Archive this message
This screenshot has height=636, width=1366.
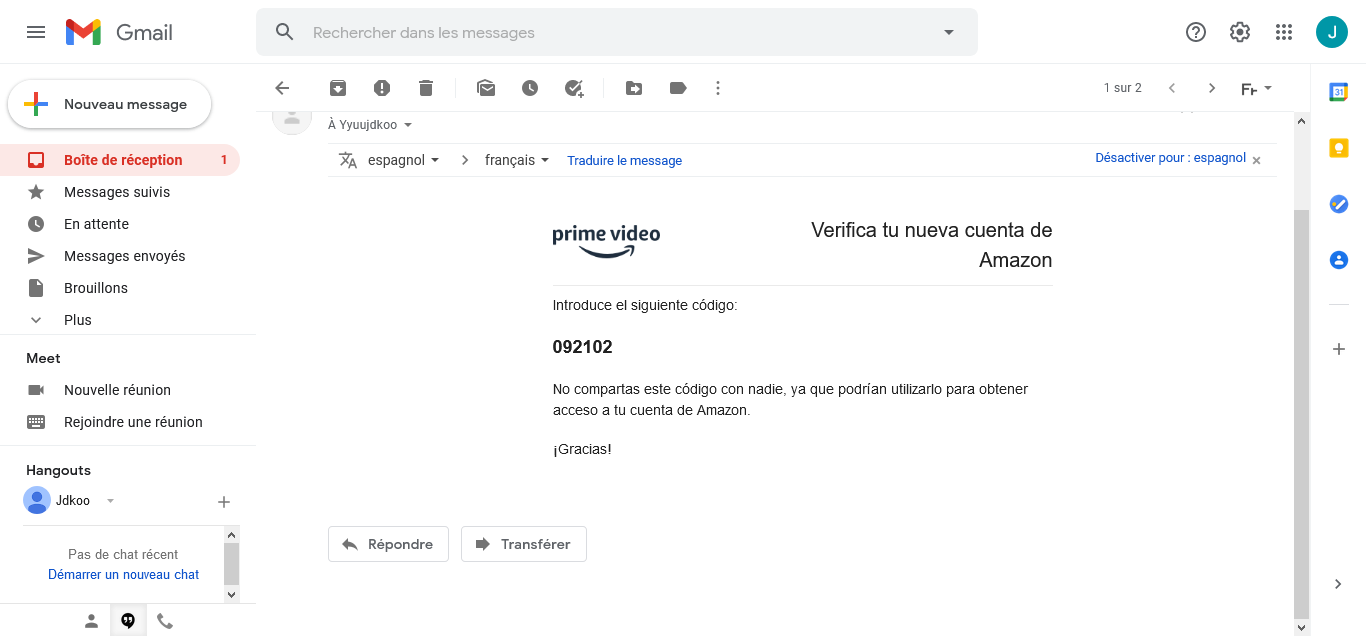pyautogui.click(x=338, y=88)
